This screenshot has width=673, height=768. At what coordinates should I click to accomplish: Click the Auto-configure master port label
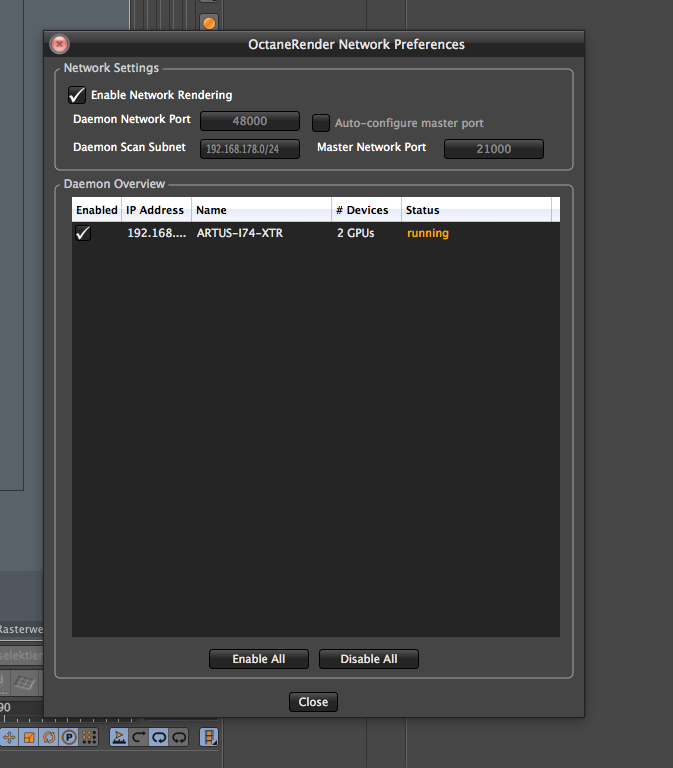409,123
